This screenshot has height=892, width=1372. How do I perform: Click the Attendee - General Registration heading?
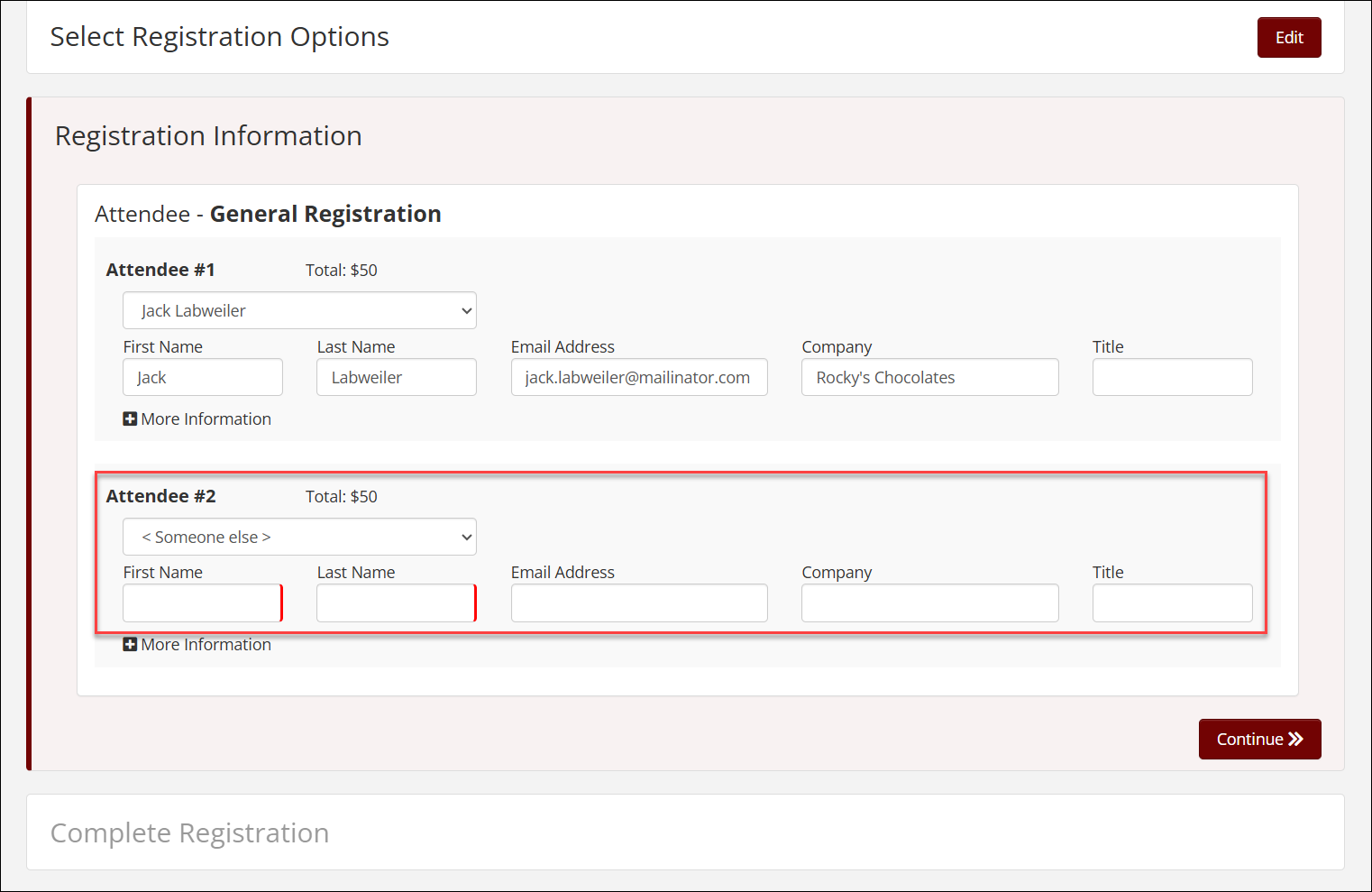(x=268, y=214)
